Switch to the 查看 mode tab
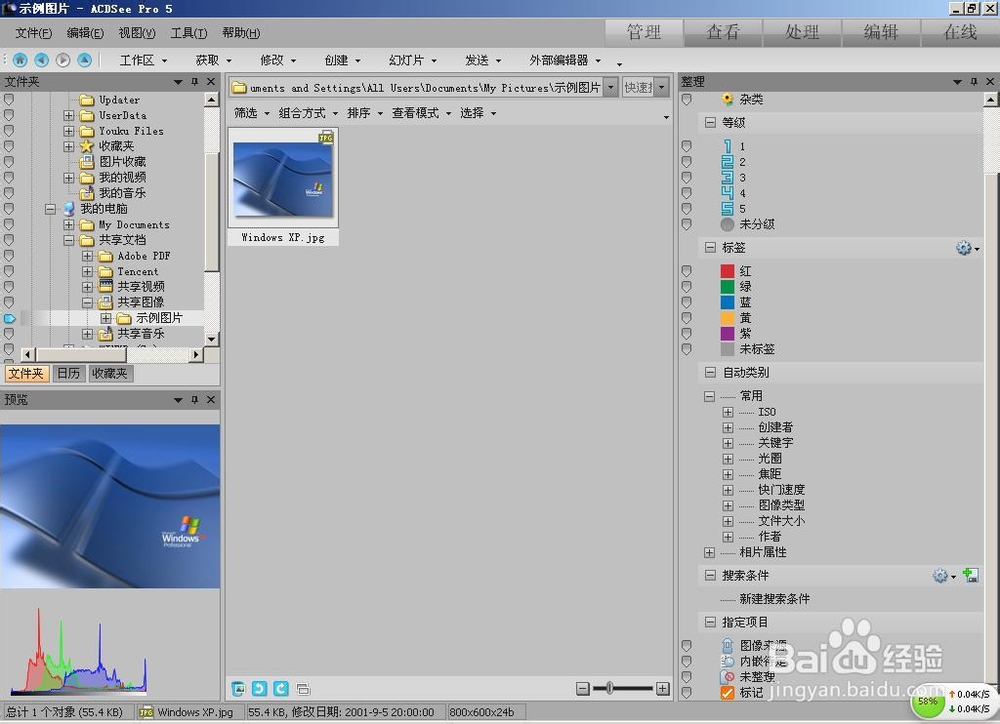This screenshot has height=724, width=1000. pyautogui.click(x=723, y=33)
